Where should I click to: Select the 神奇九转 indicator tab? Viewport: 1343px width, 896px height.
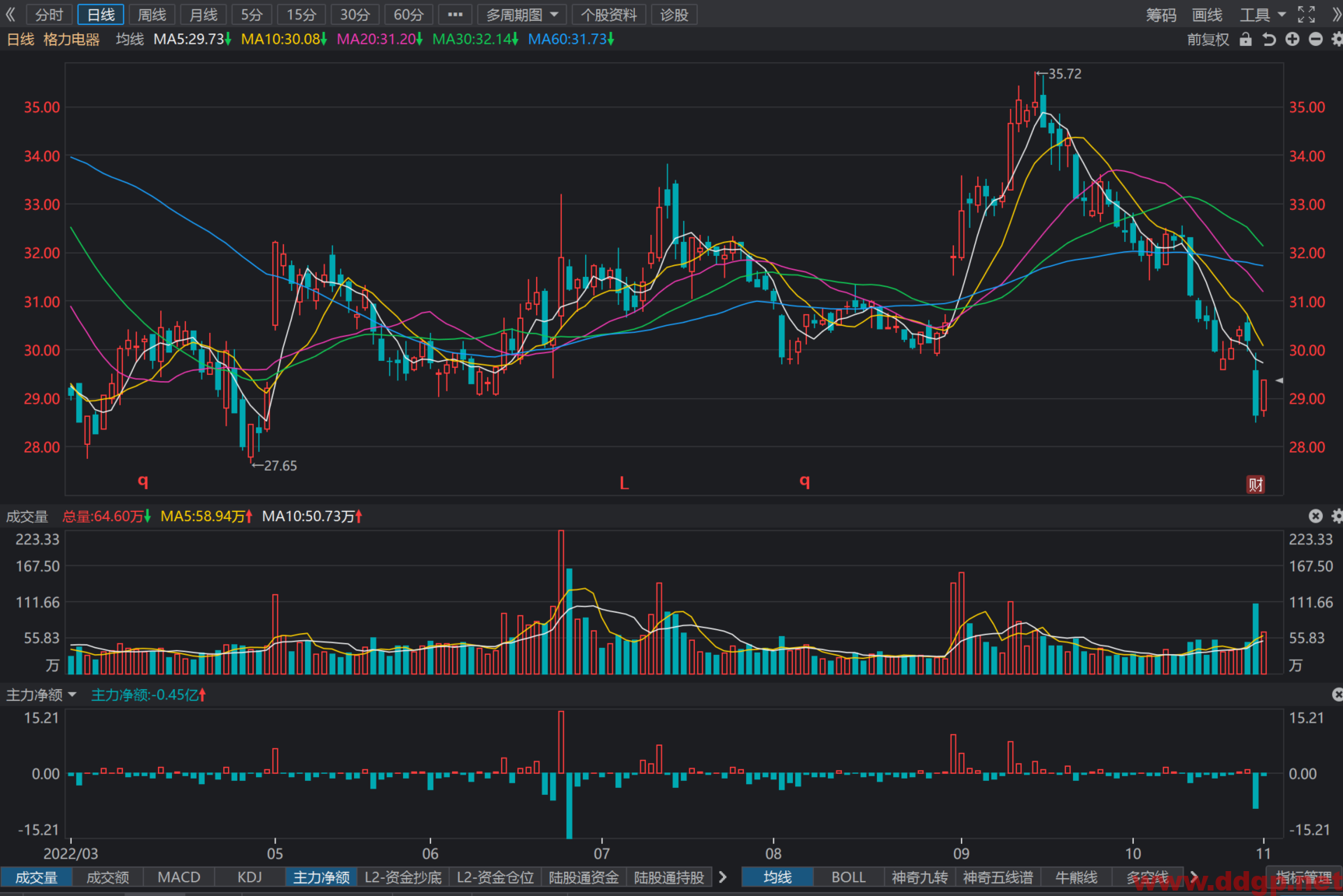[920, 877]
